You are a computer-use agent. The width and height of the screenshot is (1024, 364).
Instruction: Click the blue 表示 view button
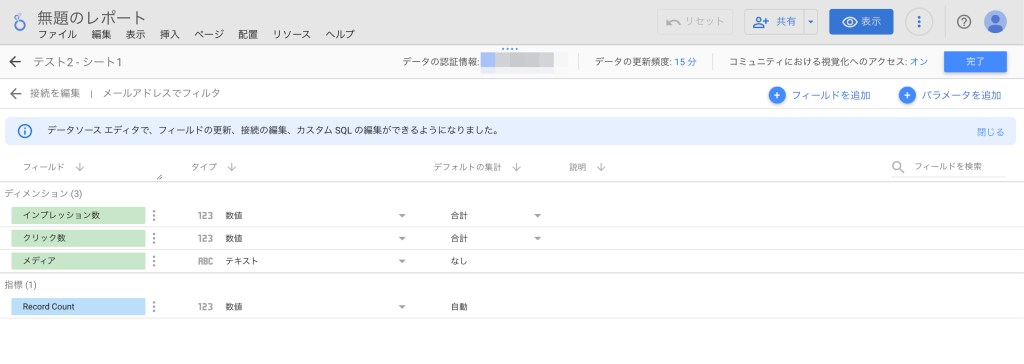pyautogui.click(x=861, y=22)
